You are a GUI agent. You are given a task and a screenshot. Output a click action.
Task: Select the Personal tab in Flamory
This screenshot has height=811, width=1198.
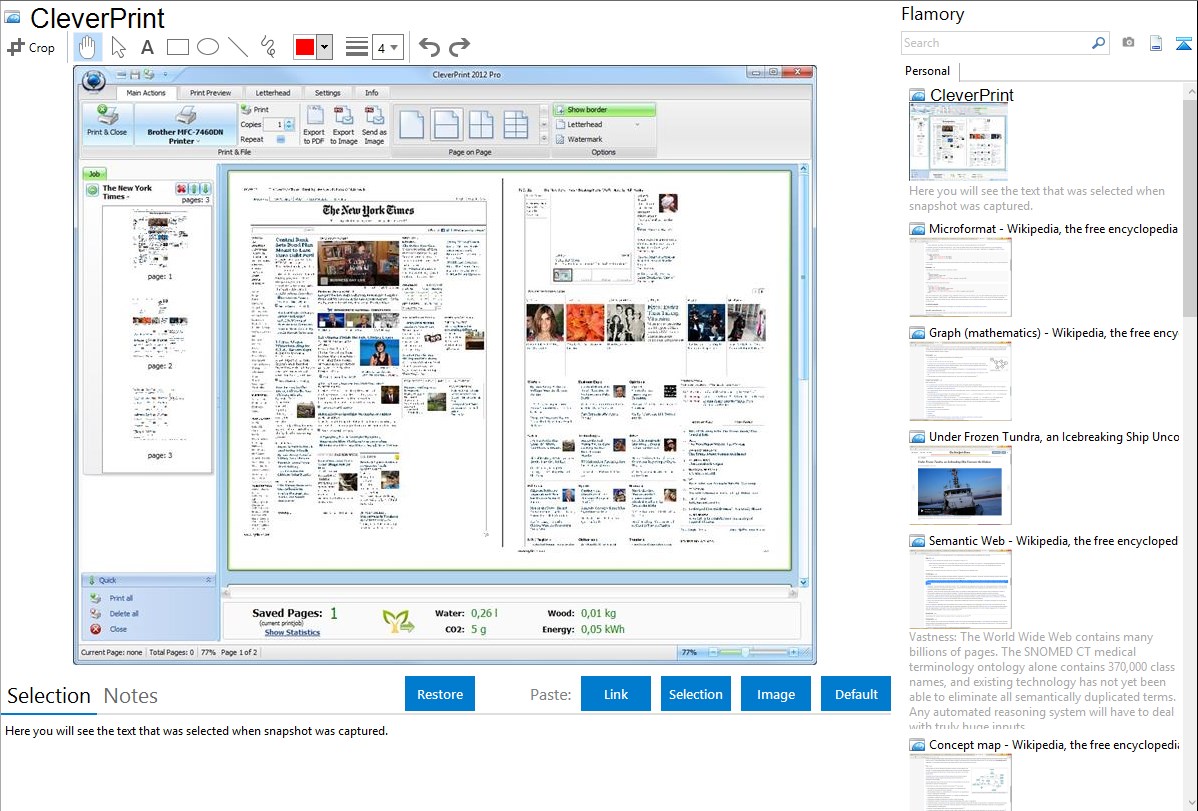pos(927,71)
